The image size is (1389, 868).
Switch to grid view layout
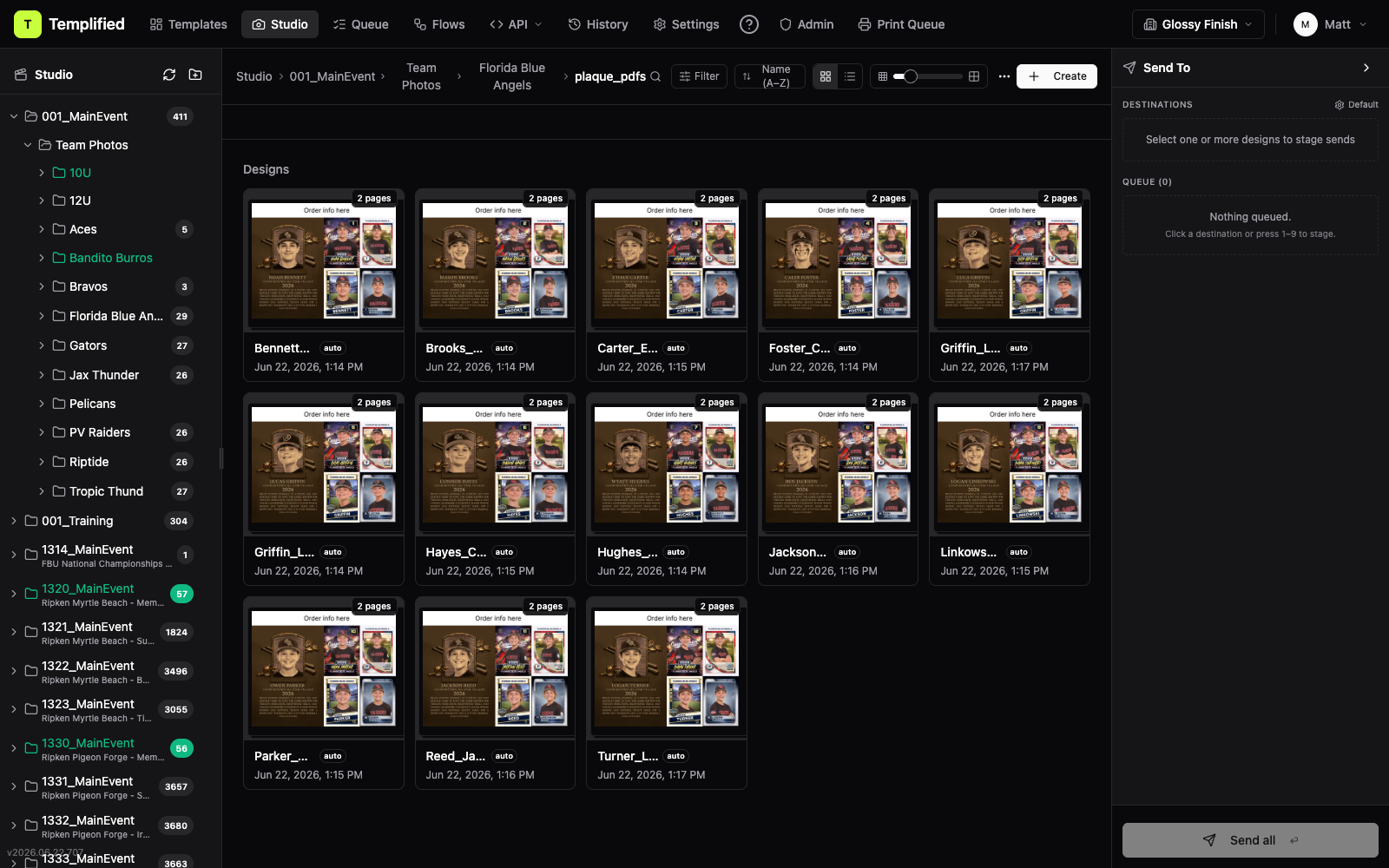coord(826,76)
